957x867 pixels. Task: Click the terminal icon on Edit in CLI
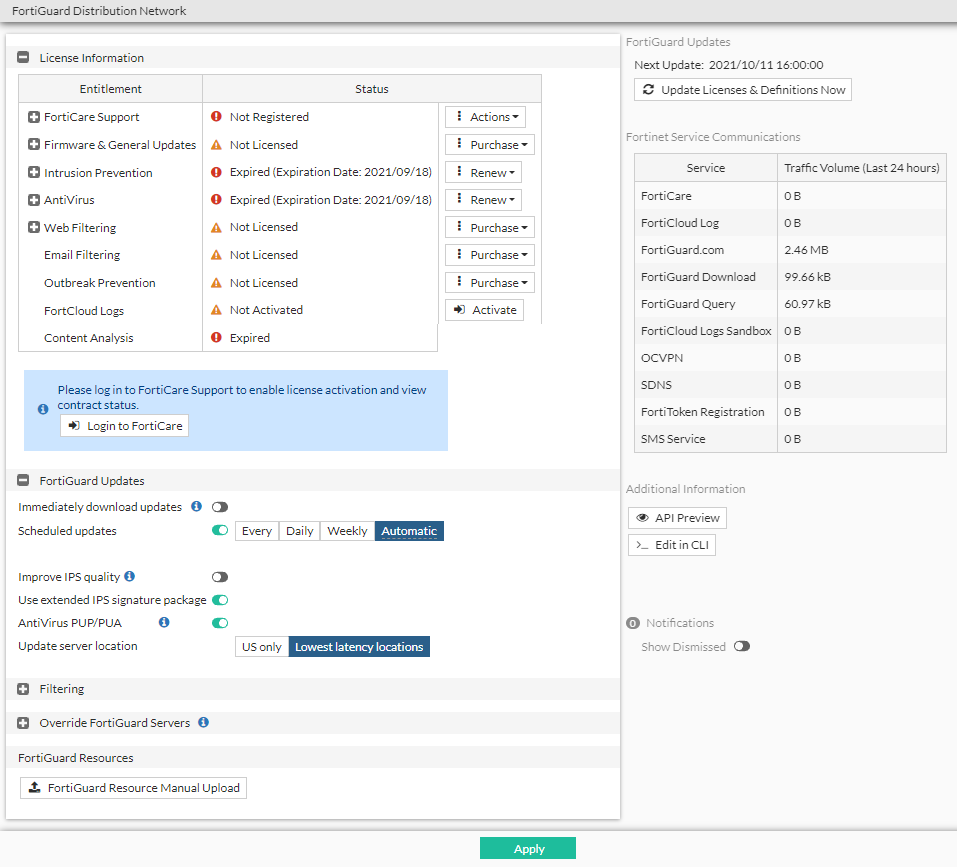coord(645,544)
